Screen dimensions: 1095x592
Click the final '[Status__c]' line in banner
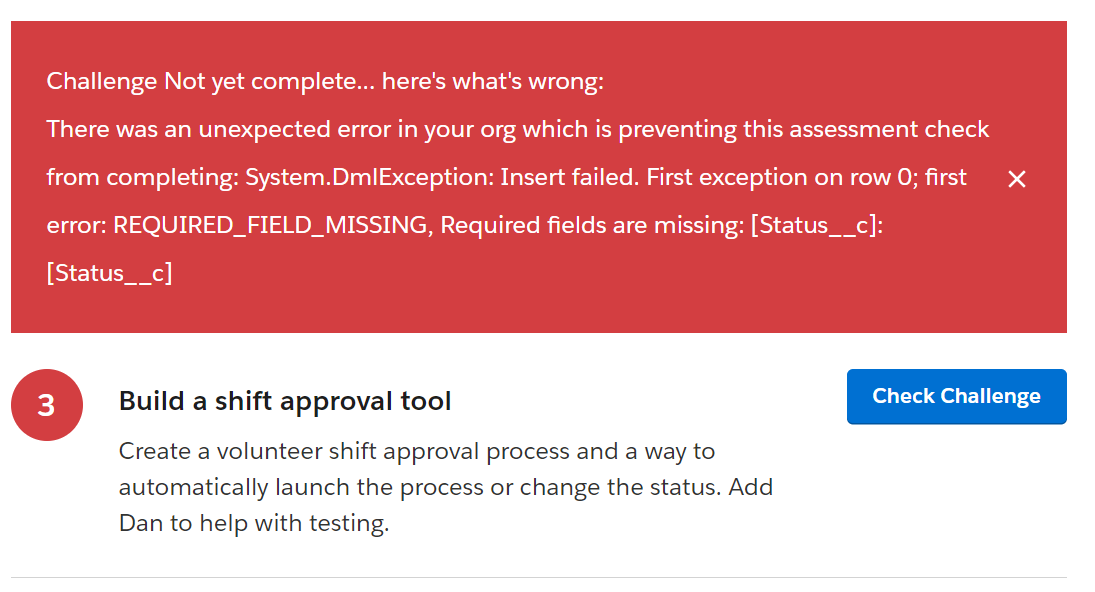point(109,273)
